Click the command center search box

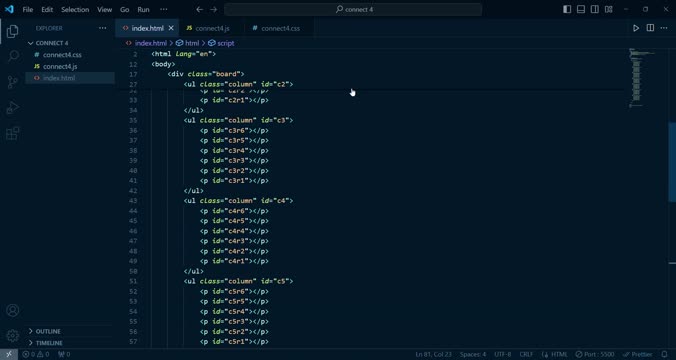pyautogui.click(x=353, y=9)
